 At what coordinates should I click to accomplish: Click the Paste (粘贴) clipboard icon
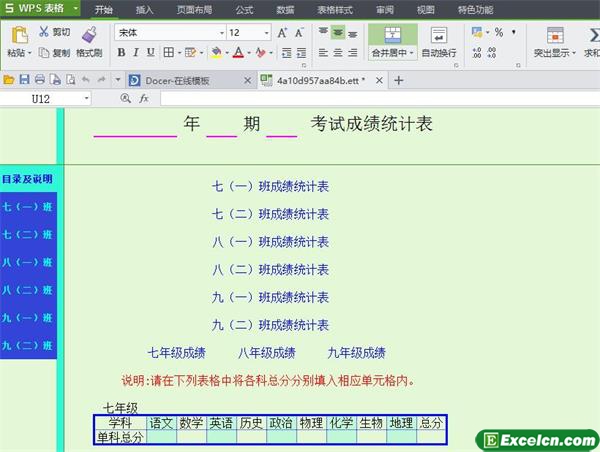click(x=19, y=35)
